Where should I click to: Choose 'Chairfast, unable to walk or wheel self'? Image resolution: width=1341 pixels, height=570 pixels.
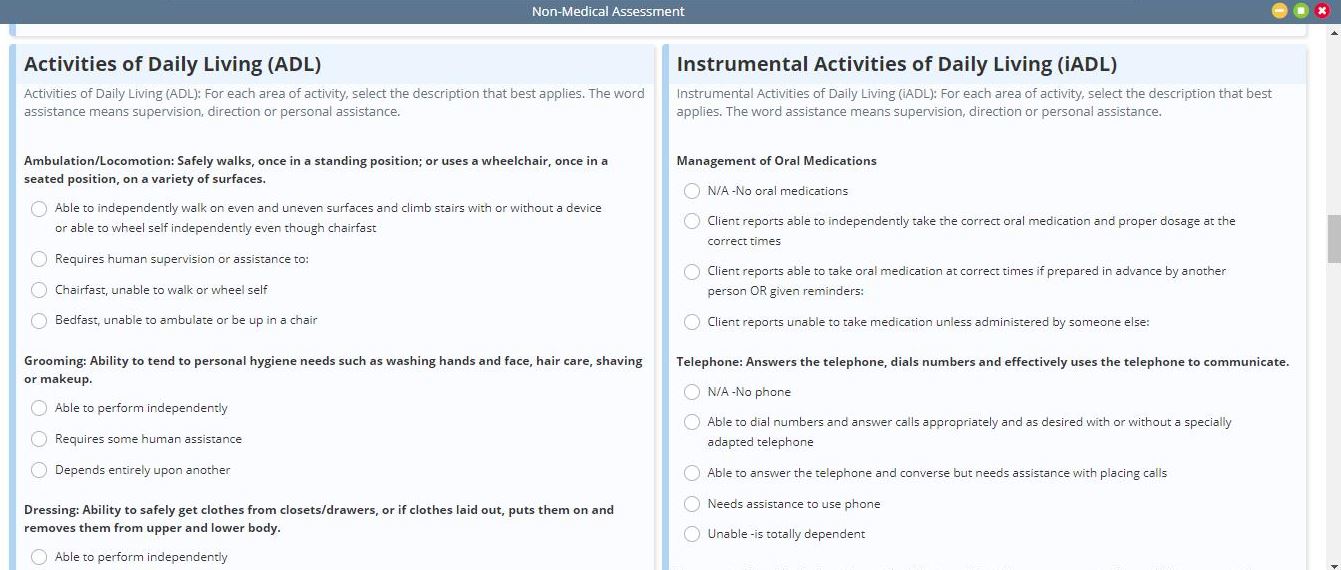[x=39, y=290]
